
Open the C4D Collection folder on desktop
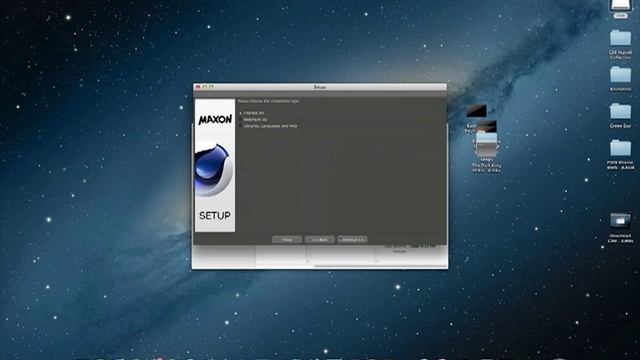[x=620, y=39]
